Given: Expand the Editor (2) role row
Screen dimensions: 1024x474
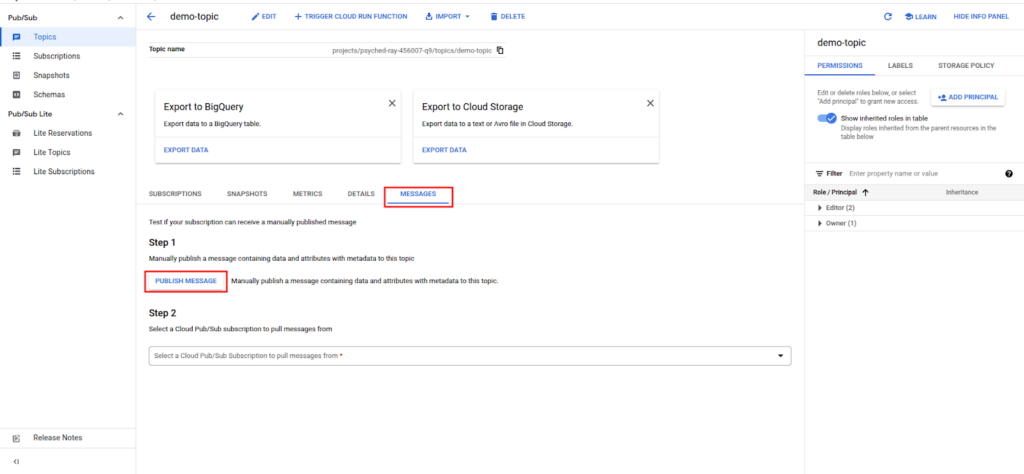Looking at the screenshot, I should [820, 208].
